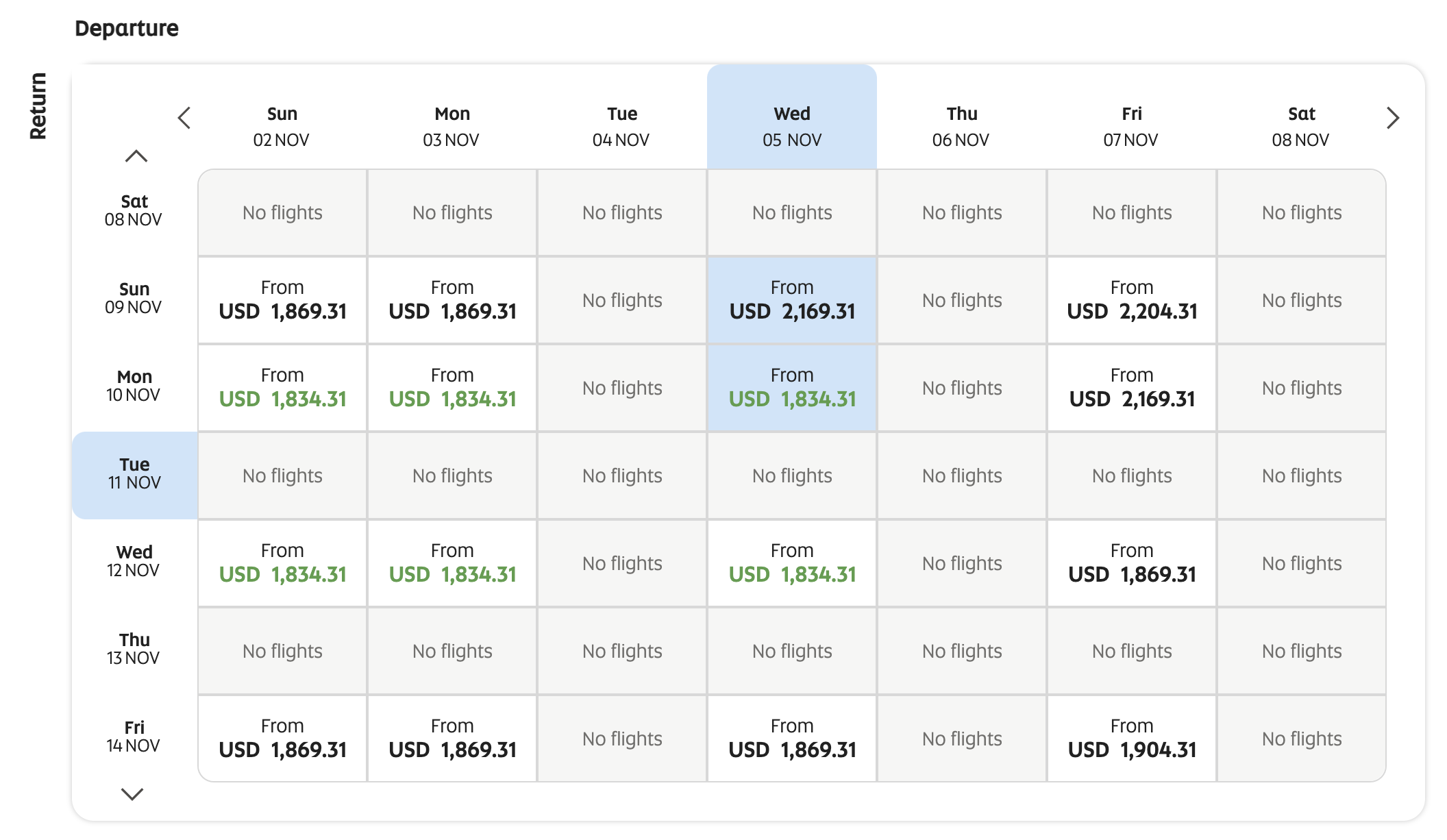This screenshot has width=1447, height=840.
Task: Select Wed 05 NOV departure column header
Action: pyautogui.click(x=792, y=117)
